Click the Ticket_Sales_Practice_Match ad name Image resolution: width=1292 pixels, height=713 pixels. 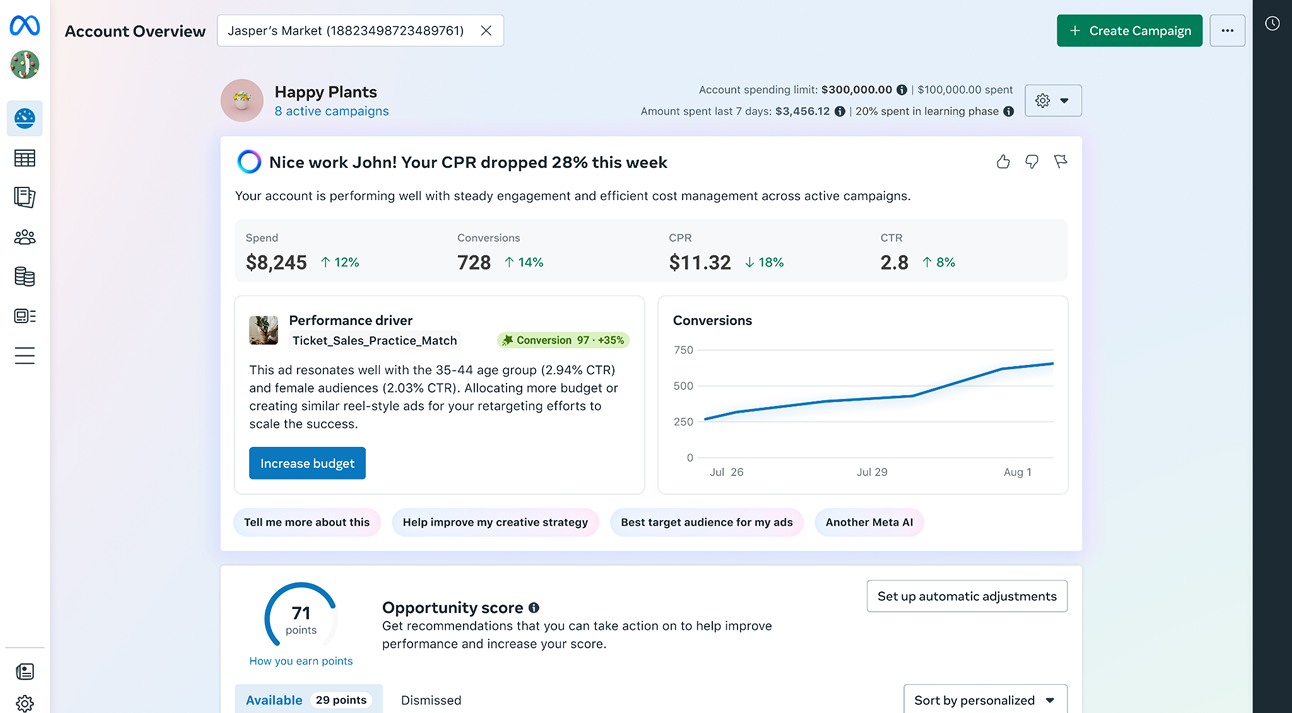tap(374, 340)
